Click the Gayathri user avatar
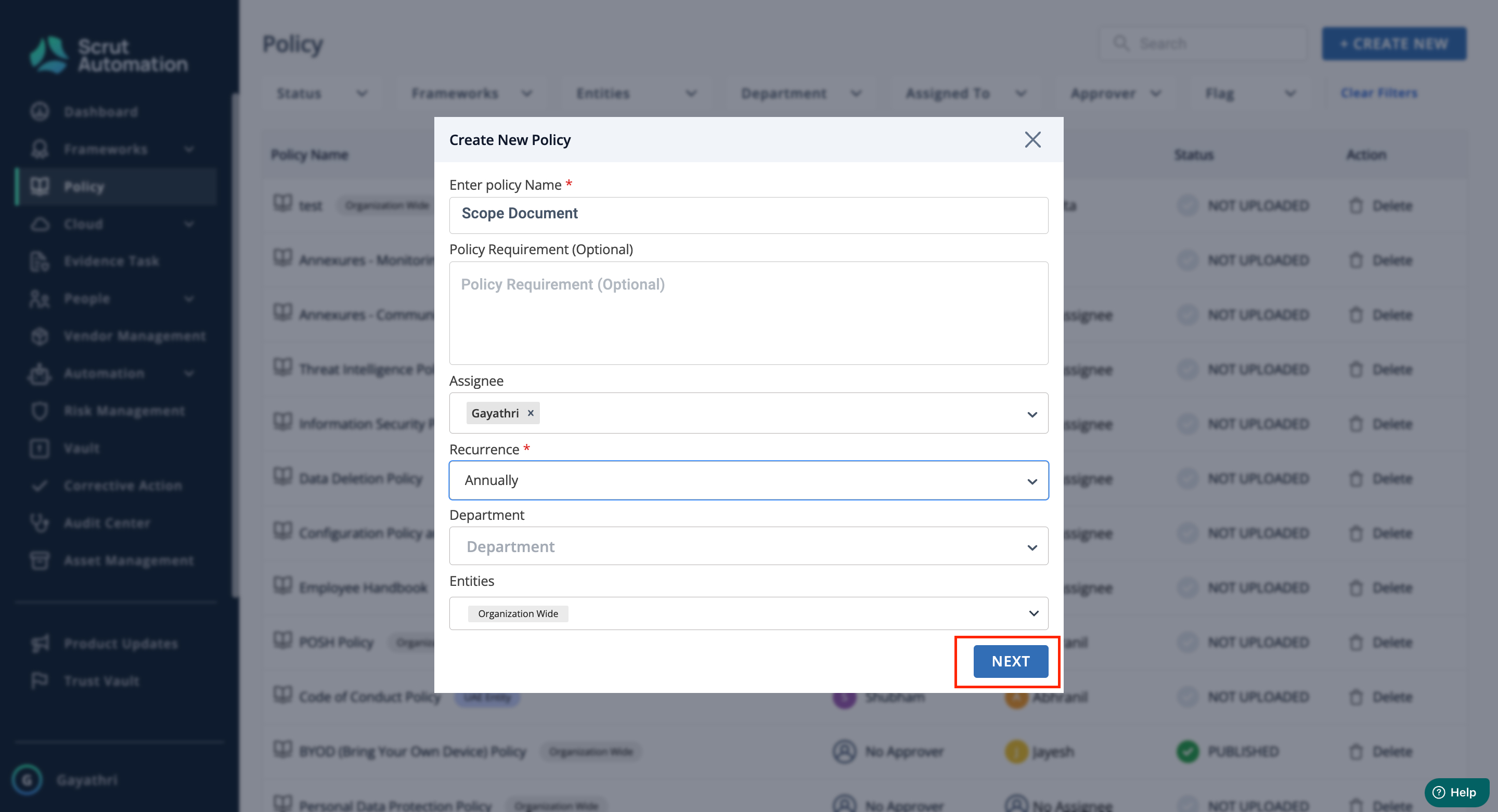Screen dimensions: 1498x812 27,779
